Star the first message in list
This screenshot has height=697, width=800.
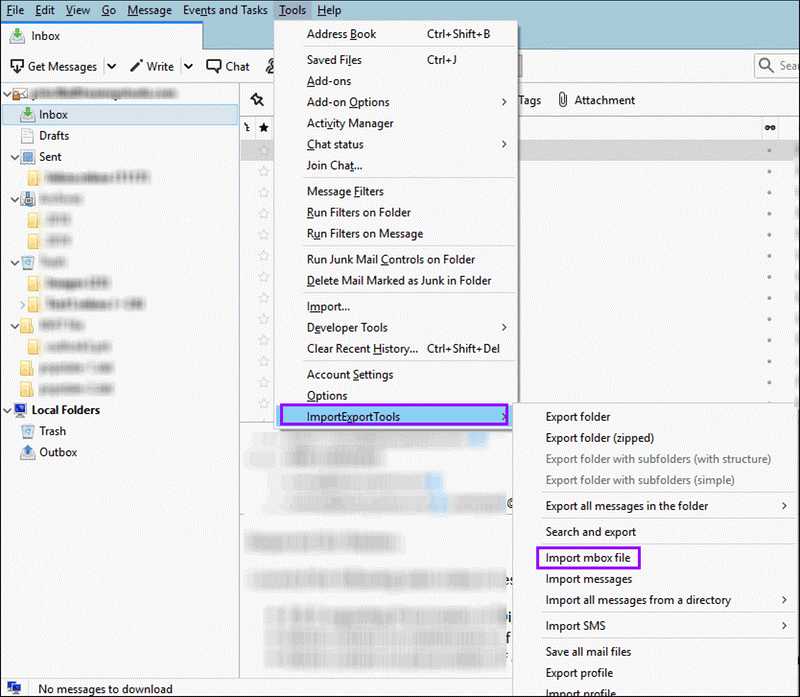(x=264, y=150)
